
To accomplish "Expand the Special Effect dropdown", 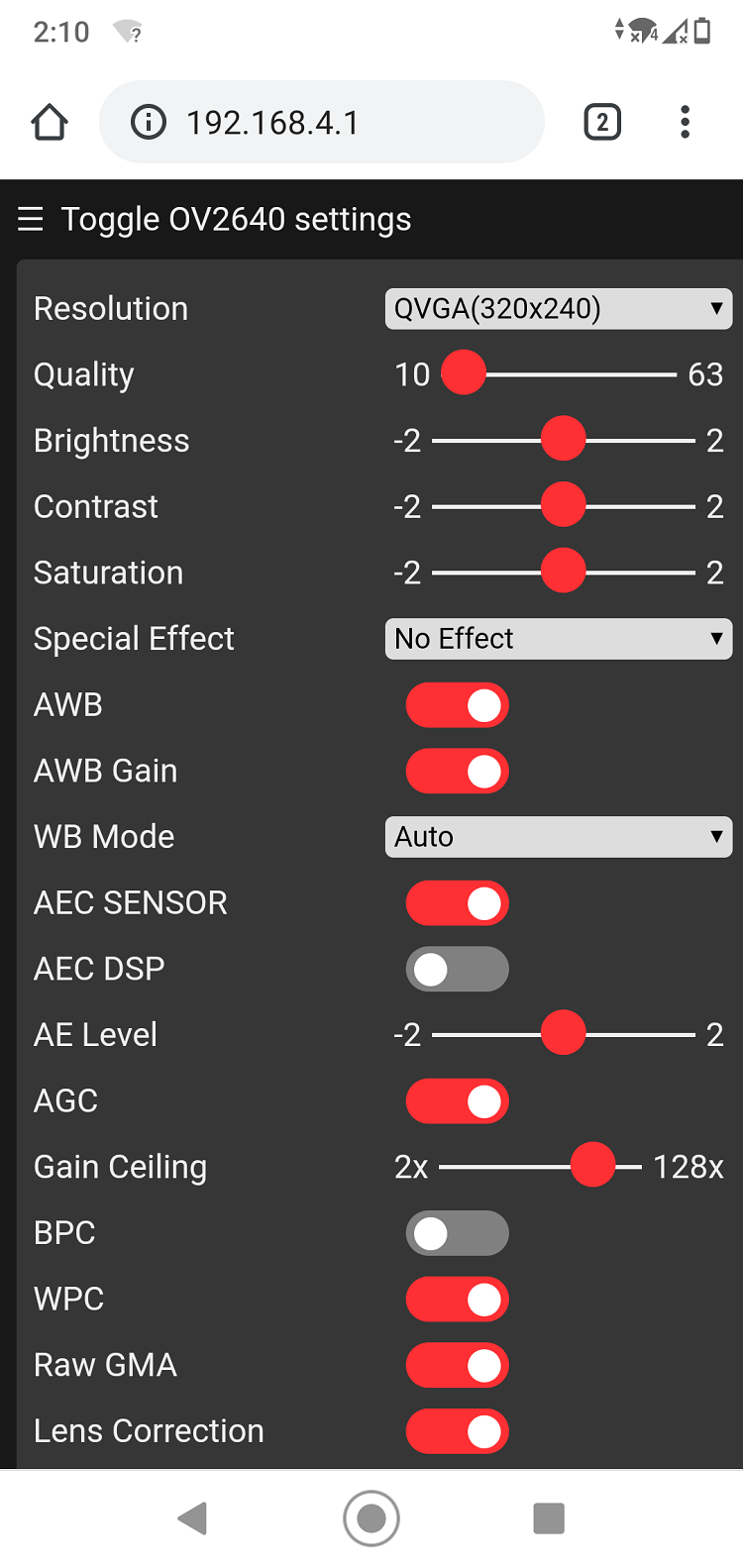I will click(x=558, y=639).
